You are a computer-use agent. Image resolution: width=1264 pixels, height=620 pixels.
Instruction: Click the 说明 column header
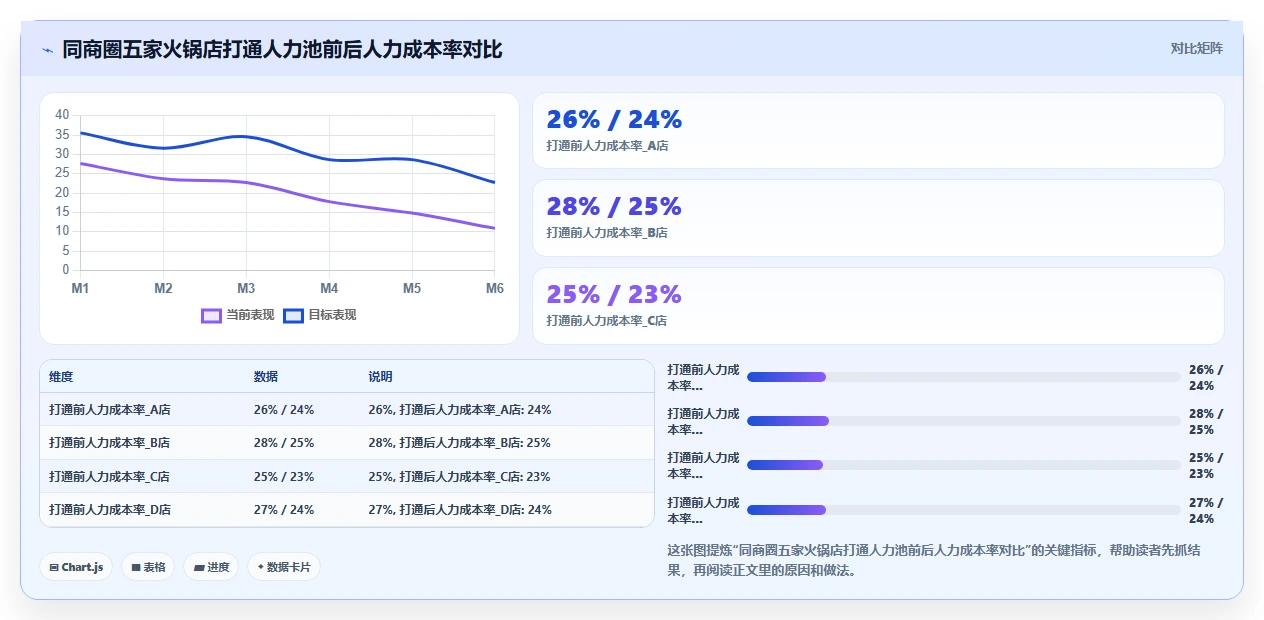(x=380, y=377)
